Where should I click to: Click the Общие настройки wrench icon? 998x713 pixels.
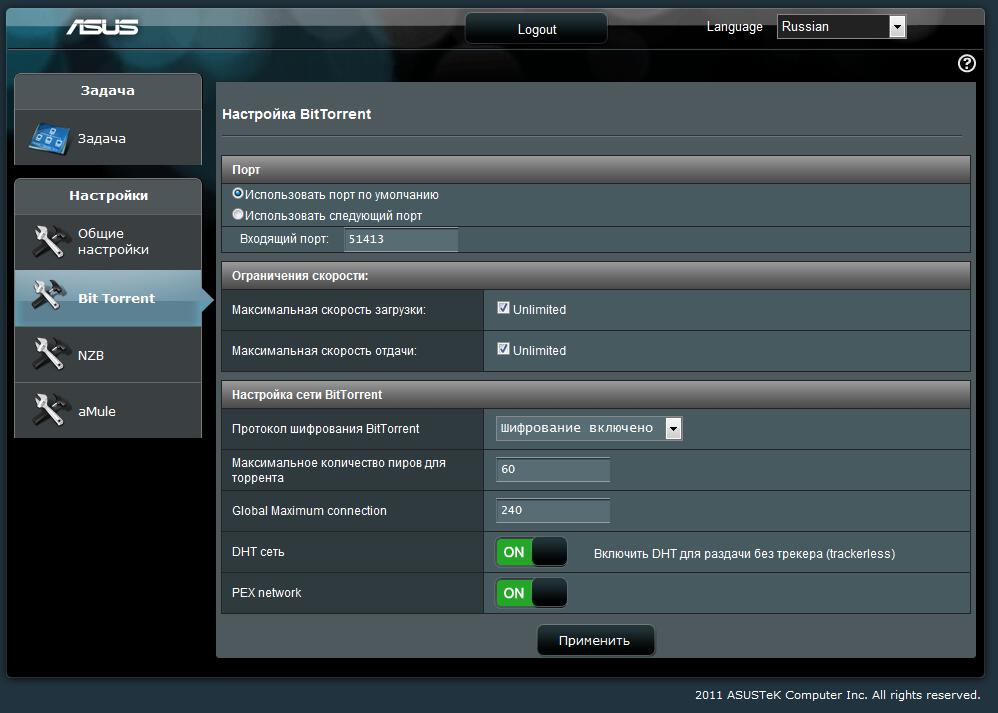click(50, 241)
